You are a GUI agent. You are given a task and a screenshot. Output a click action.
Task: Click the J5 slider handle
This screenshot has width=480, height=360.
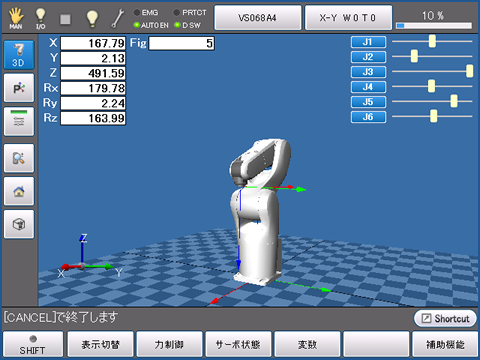click(454, 101)
